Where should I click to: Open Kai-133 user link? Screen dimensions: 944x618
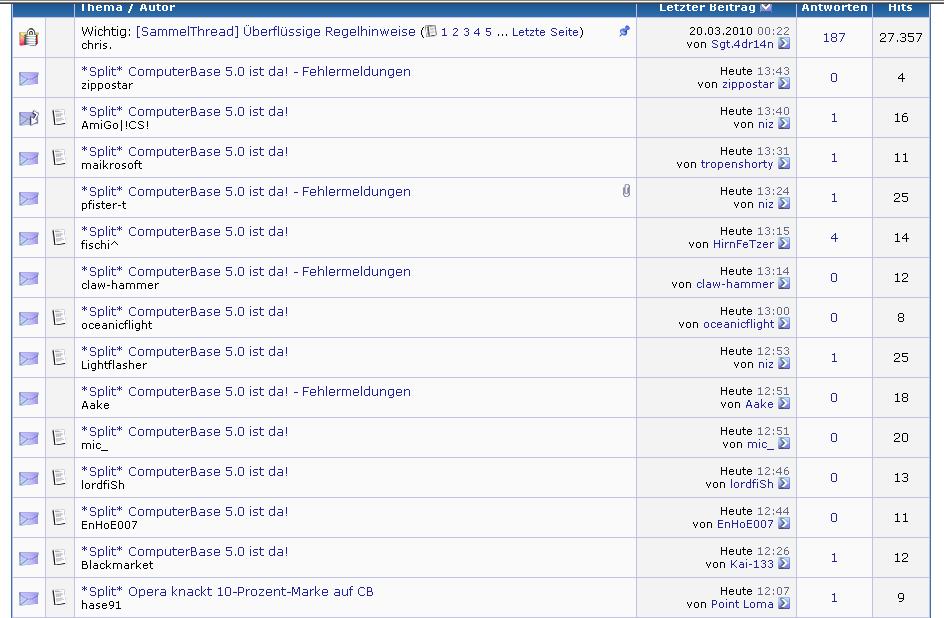click(752, 564)
